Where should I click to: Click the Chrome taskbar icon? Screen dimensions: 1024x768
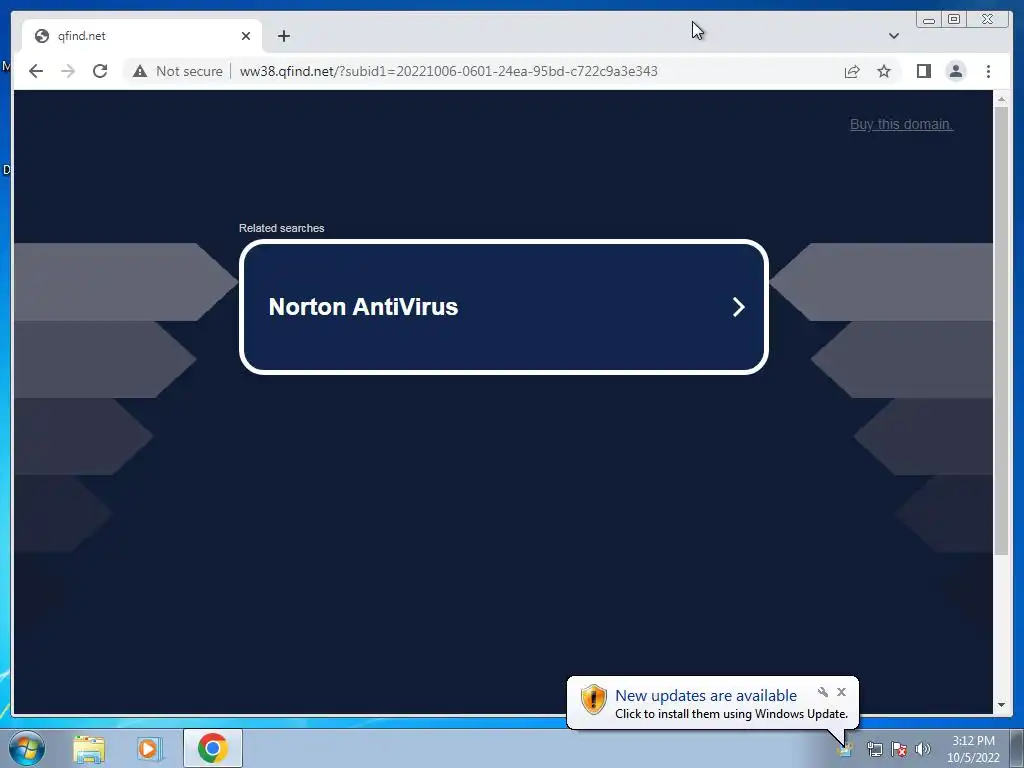coord(212,748)
